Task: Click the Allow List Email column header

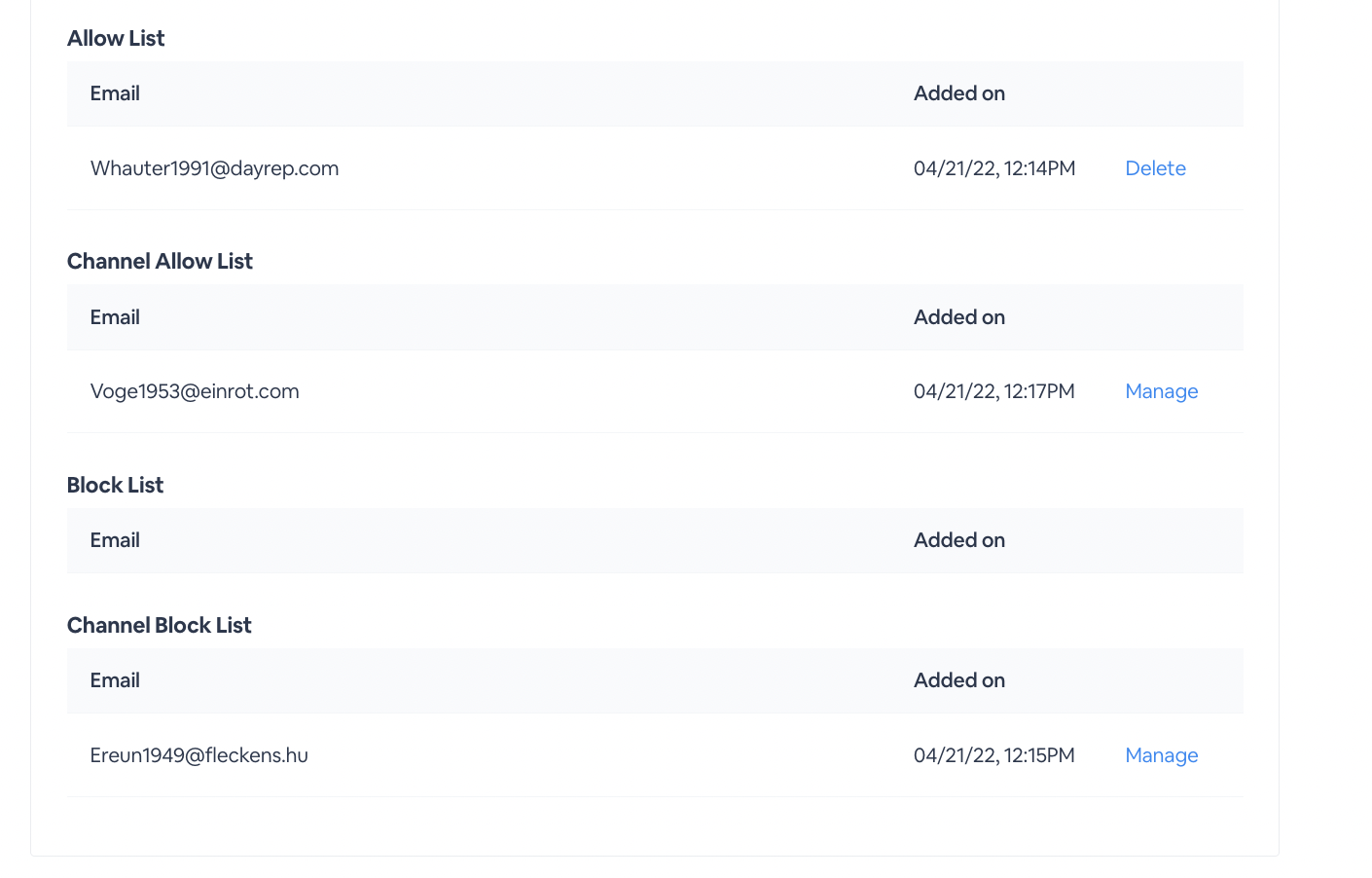Action: point(115,93)
